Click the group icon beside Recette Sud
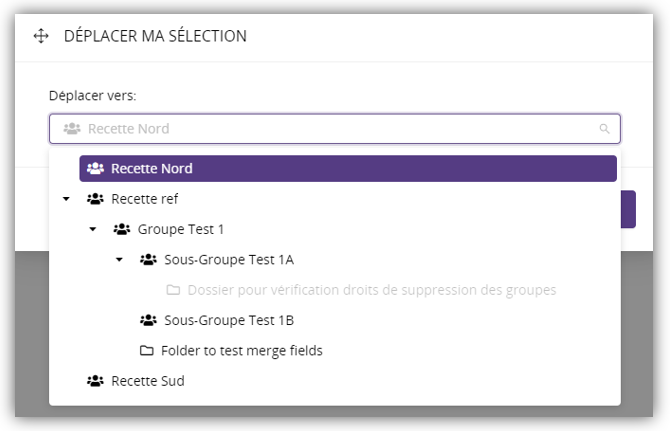 (x=96, y=381)
